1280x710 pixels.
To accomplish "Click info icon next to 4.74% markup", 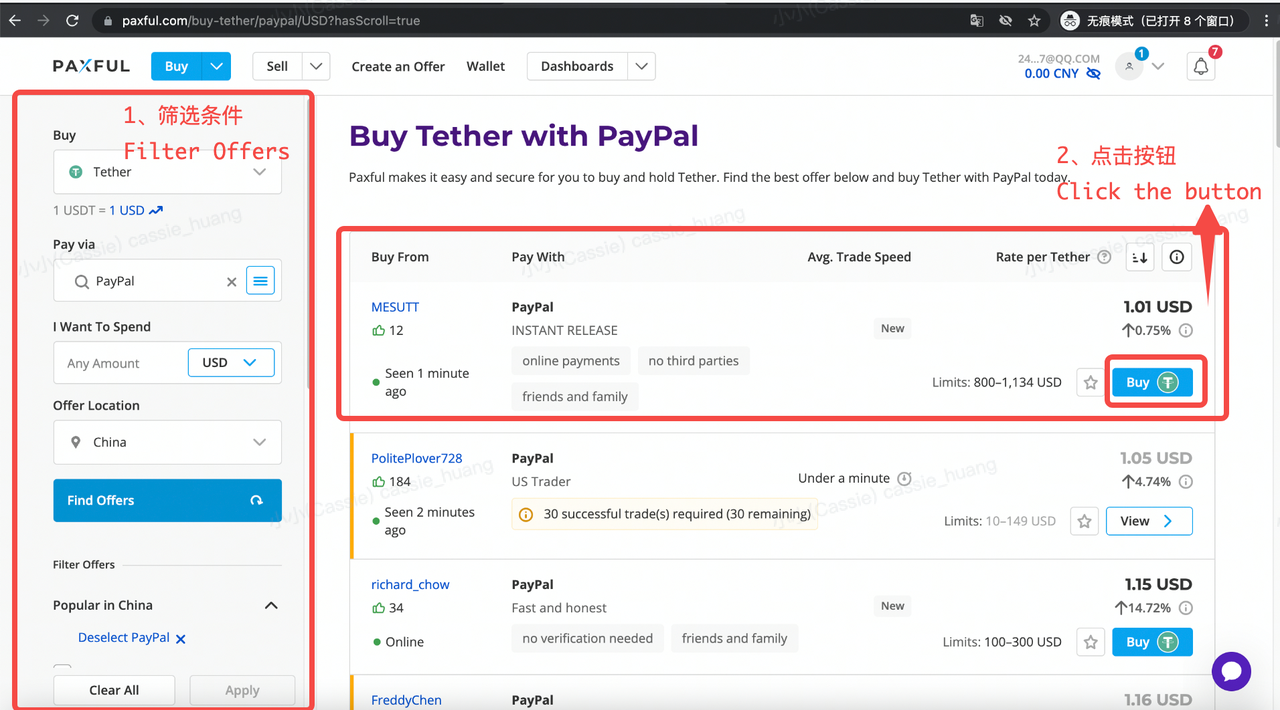I will 1186,482.
